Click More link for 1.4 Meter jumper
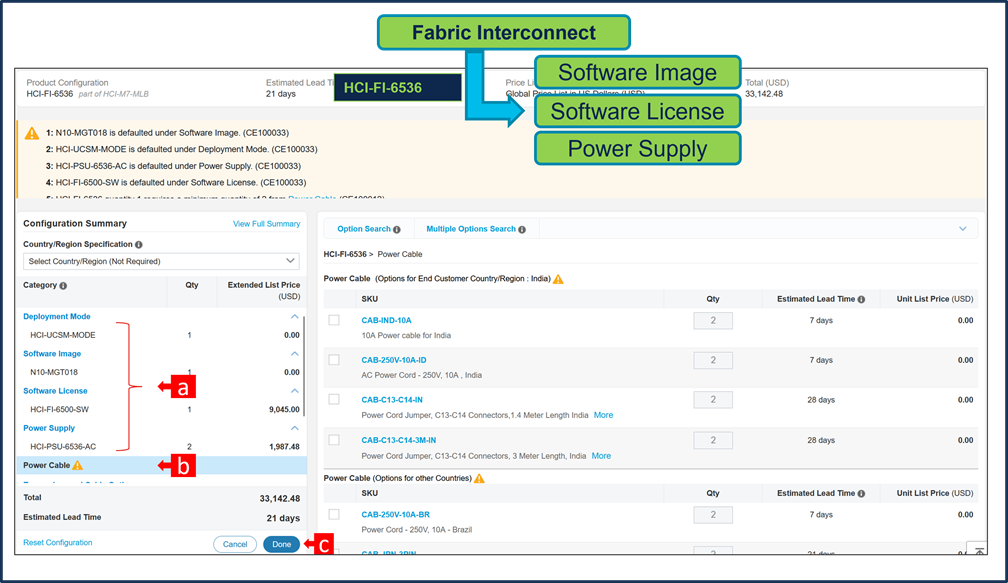Viewport: 1008px width, 583px height. point(603,415)
